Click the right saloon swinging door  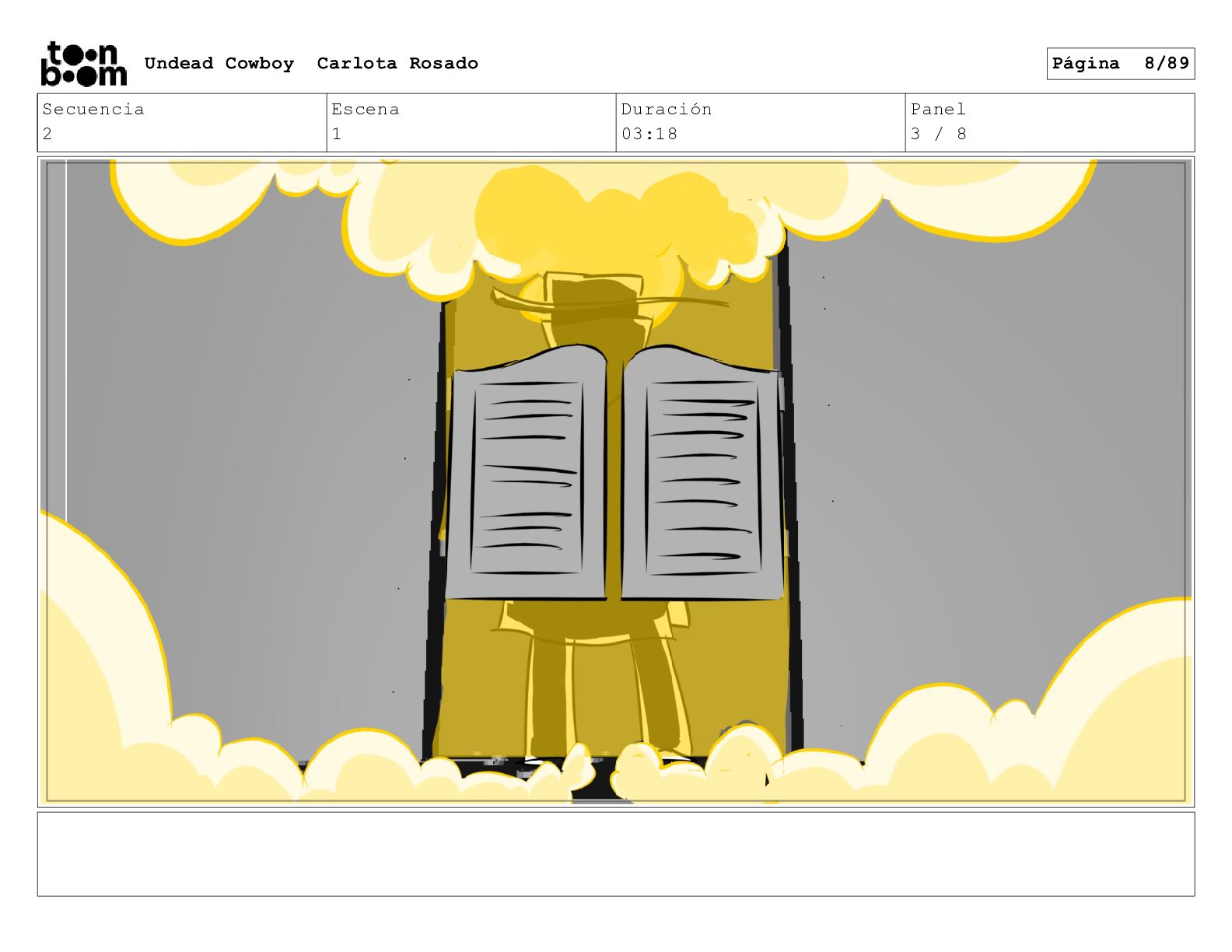702,473
